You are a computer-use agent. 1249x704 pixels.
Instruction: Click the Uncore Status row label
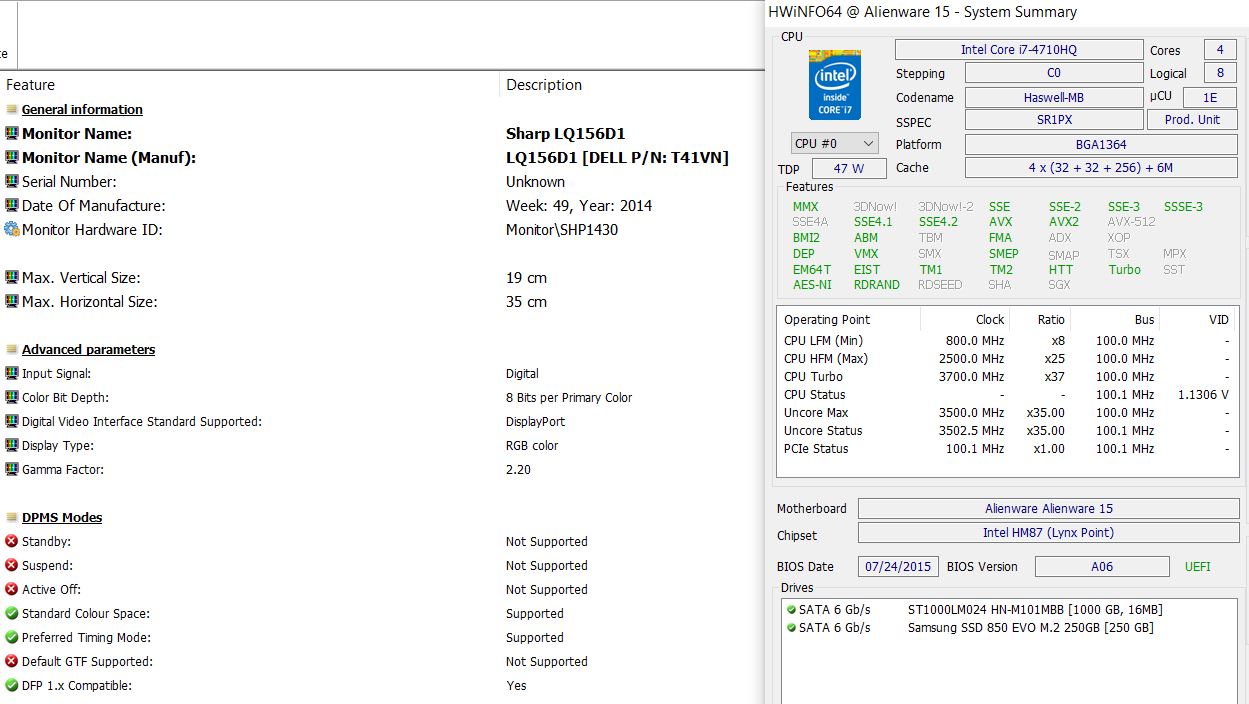click(x=823, y=431)
